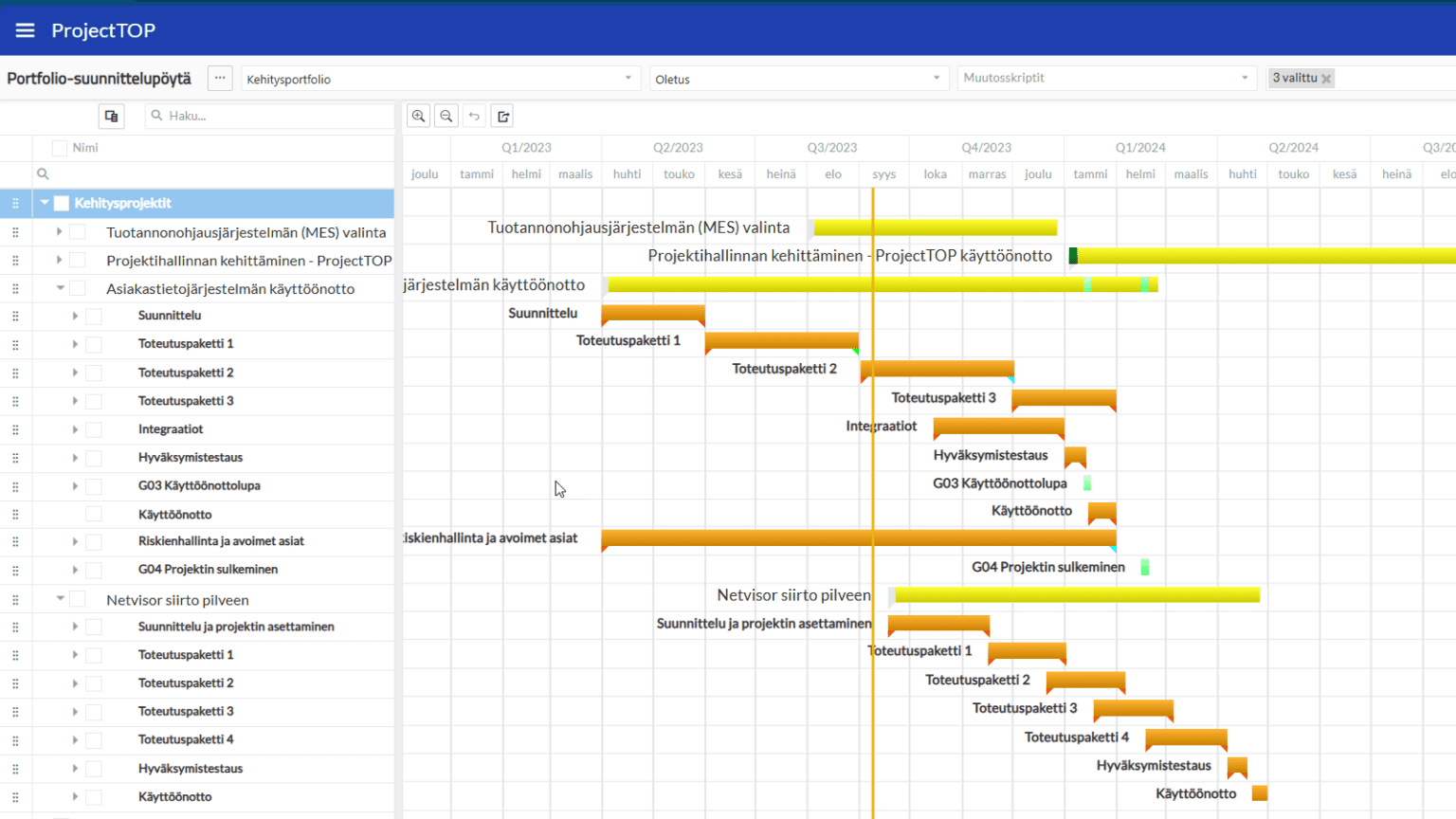This screenshot has height=819, width=1456.
Task: Expand the Suunnittelu row arrow
Action: pyautogui.click(x=76, y=315)
